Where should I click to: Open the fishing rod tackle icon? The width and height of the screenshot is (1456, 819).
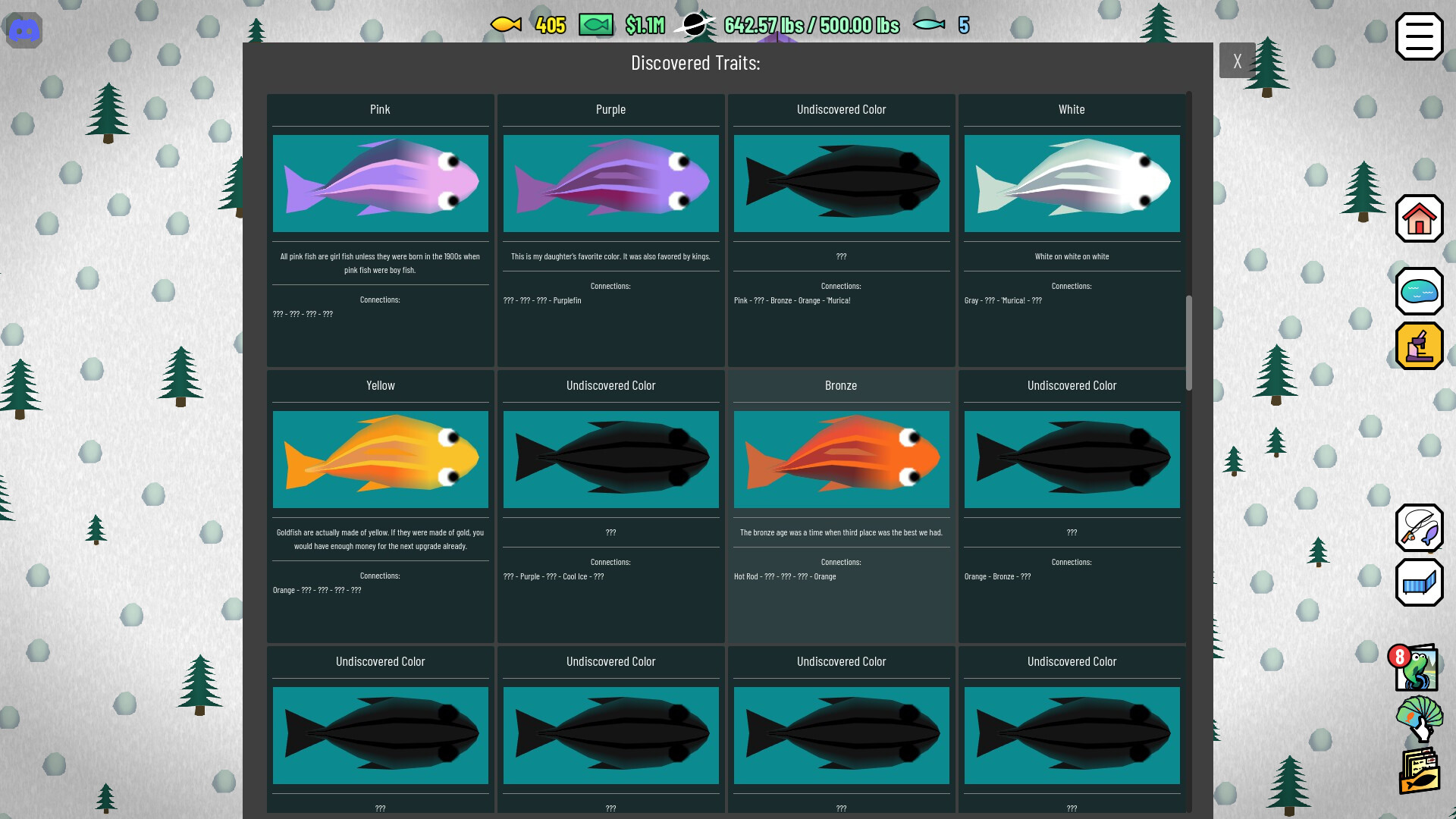1419,529
